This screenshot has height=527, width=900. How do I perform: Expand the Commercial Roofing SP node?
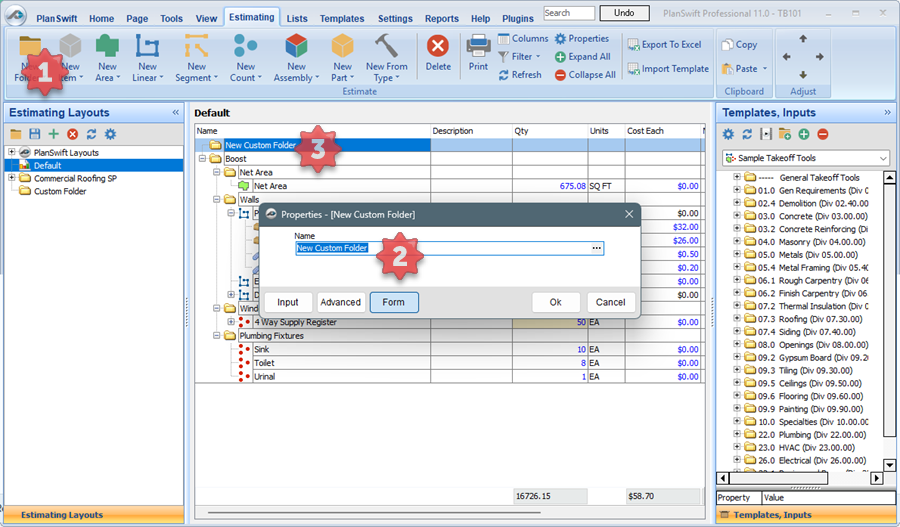coord(11,178)
